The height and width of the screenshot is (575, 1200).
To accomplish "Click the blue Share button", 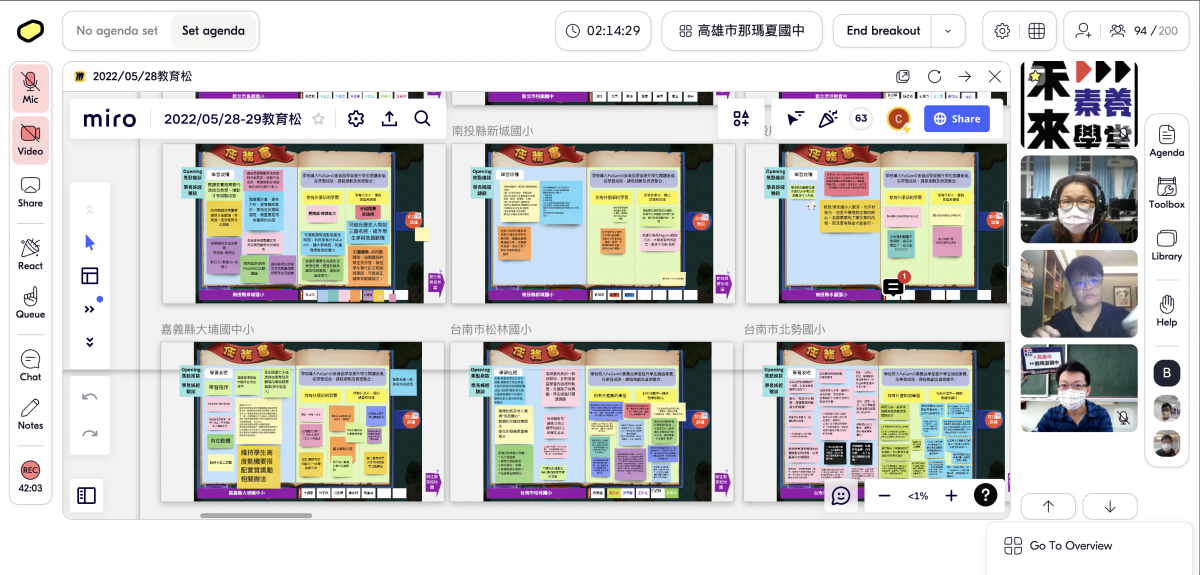I will pyautogui.click(x=956, y=119).
